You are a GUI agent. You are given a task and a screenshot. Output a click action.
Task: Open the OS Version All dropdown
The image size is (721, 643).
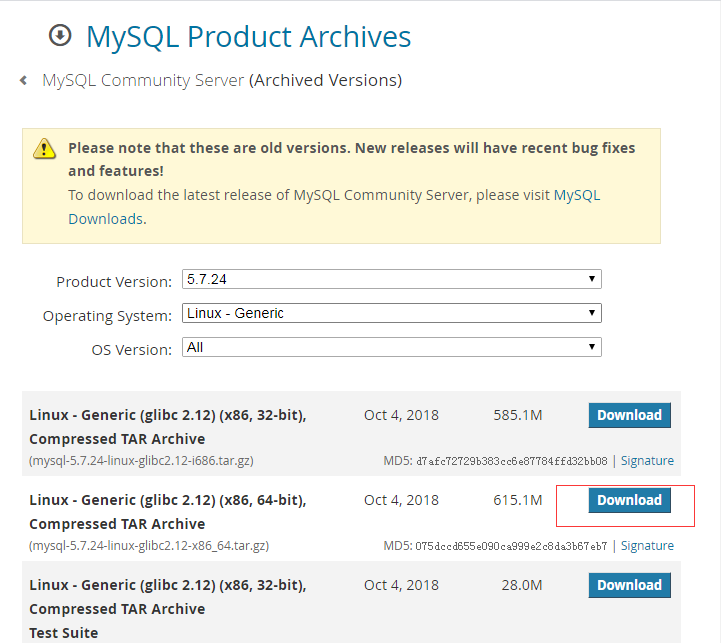point(392,347)
